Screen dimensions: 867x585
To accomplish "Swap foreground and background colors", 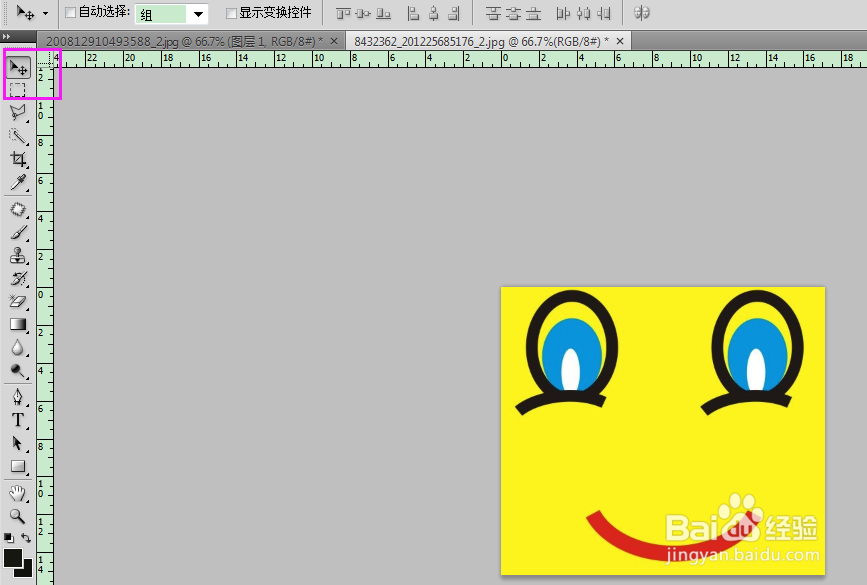I will click(x=27, y=538).
